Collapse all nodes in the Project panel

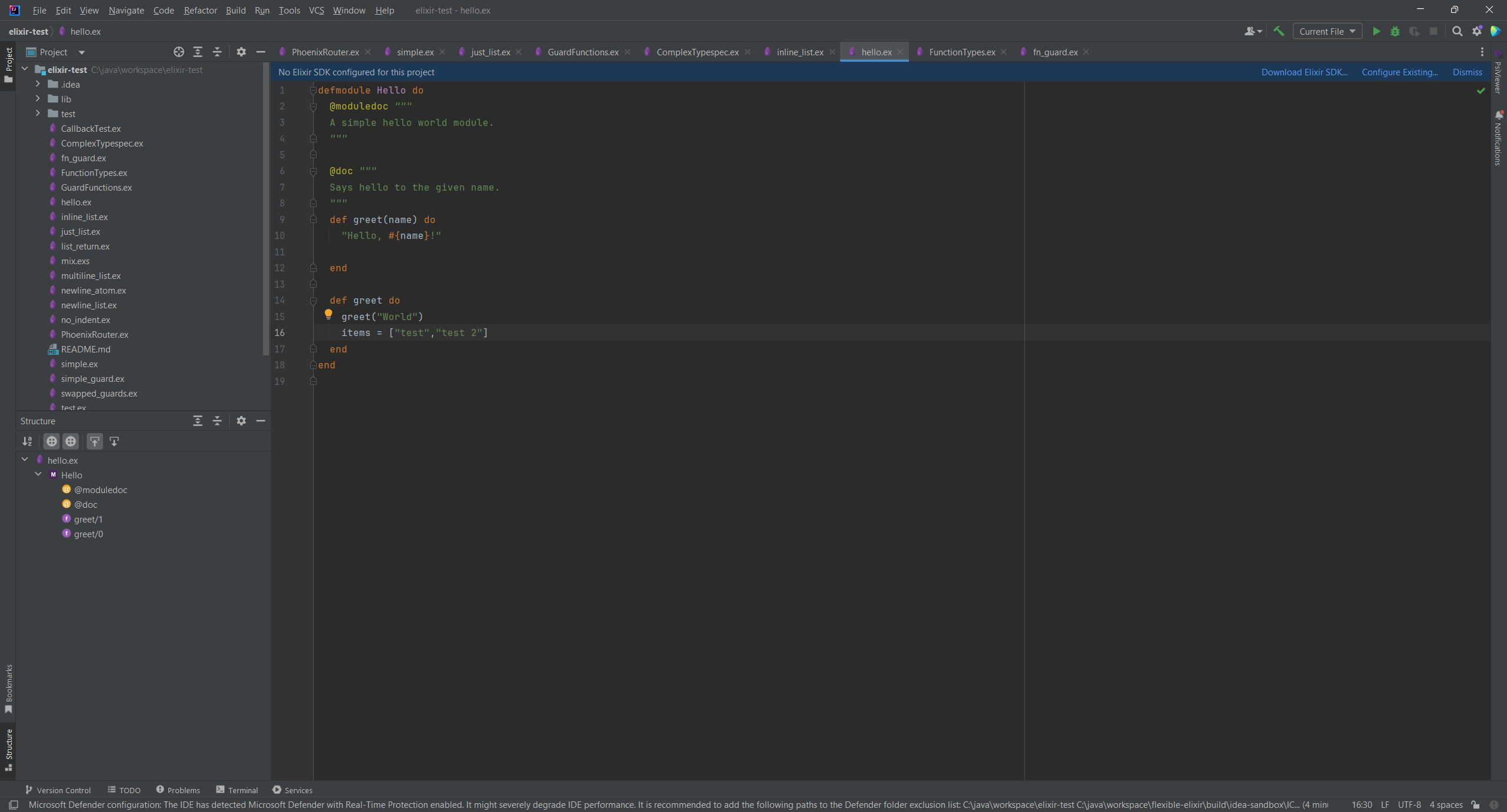coord(217,52)
